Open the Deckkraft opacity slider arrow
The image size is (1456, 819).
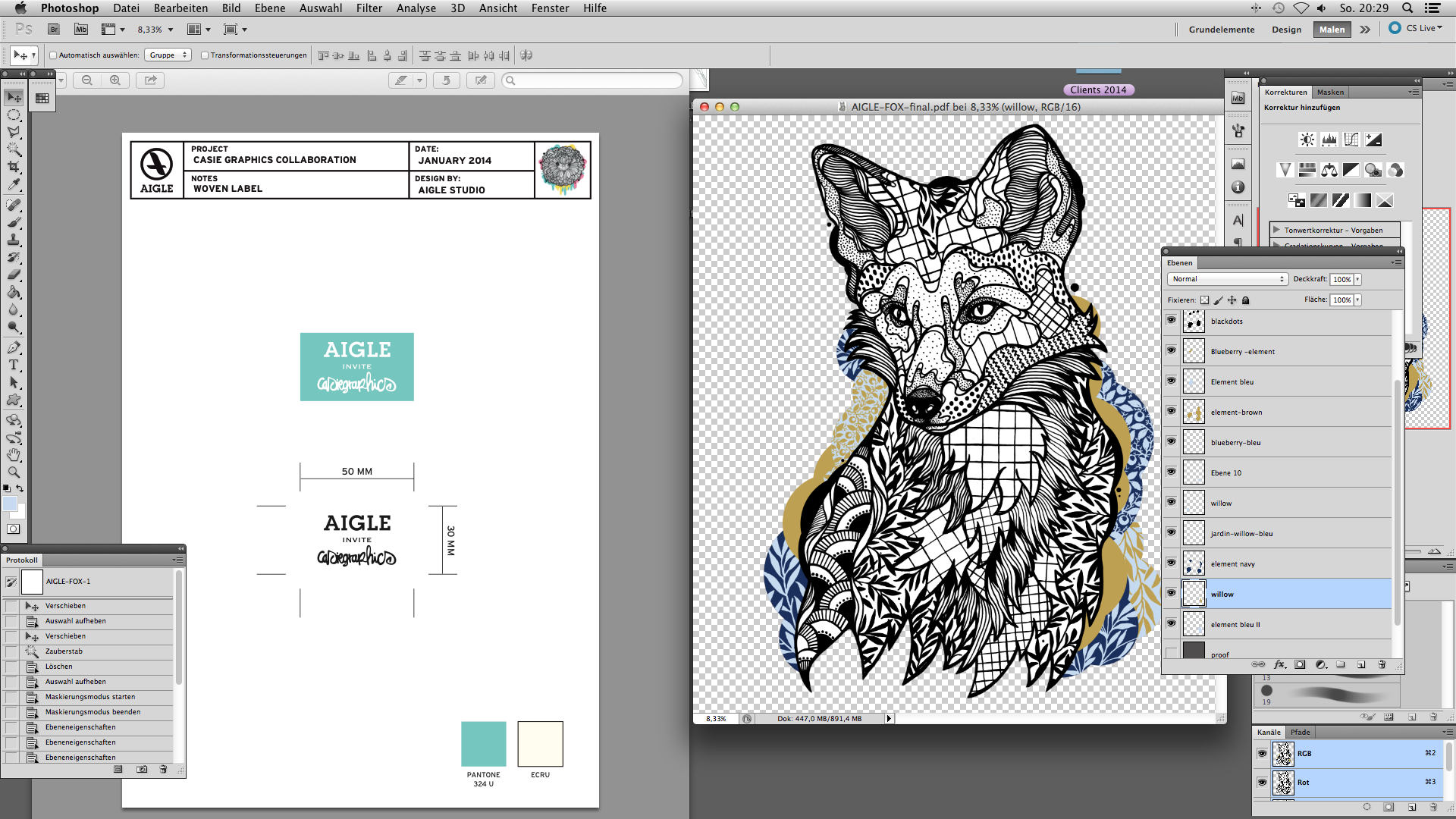(1357, 279)
